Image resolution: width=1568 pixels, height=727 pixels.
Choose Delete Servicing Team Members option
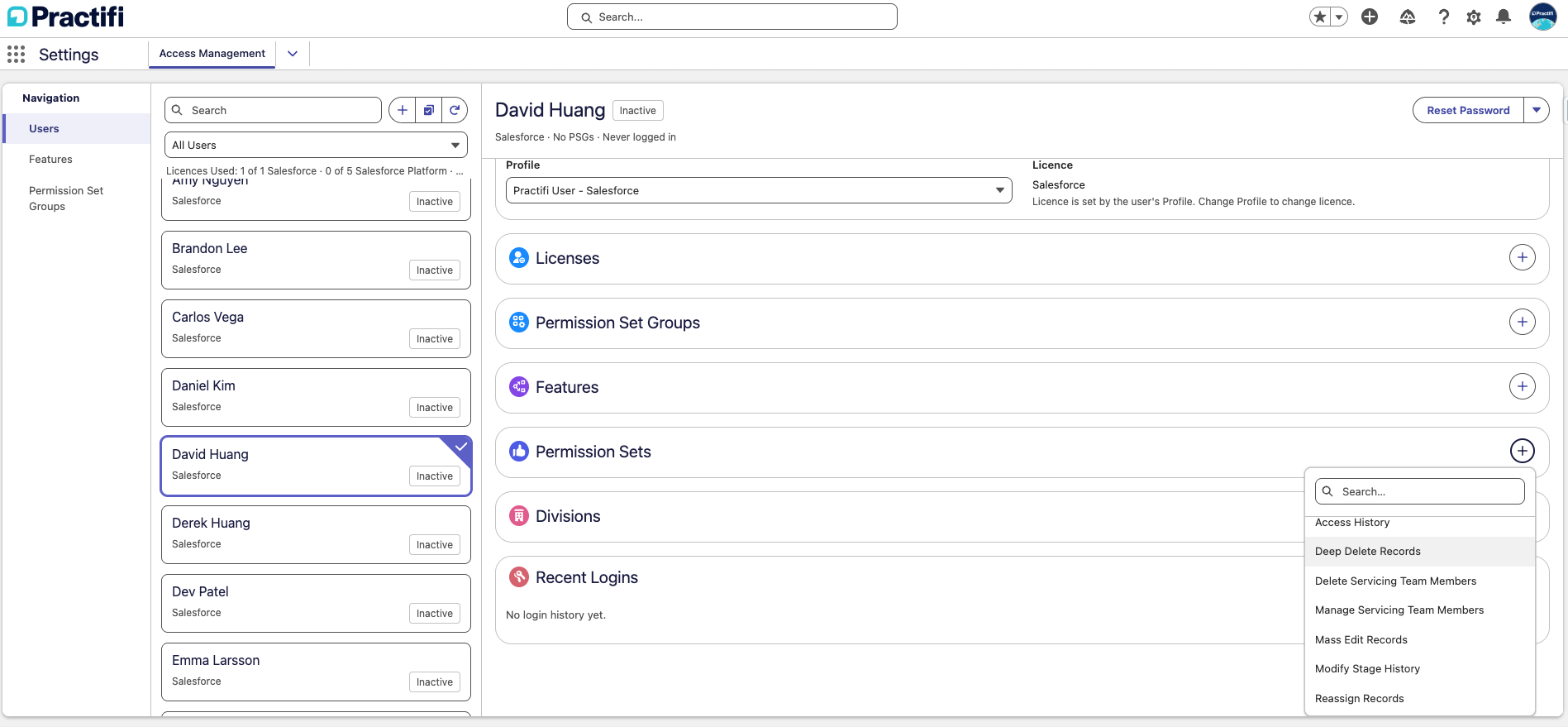[1420, 581]
